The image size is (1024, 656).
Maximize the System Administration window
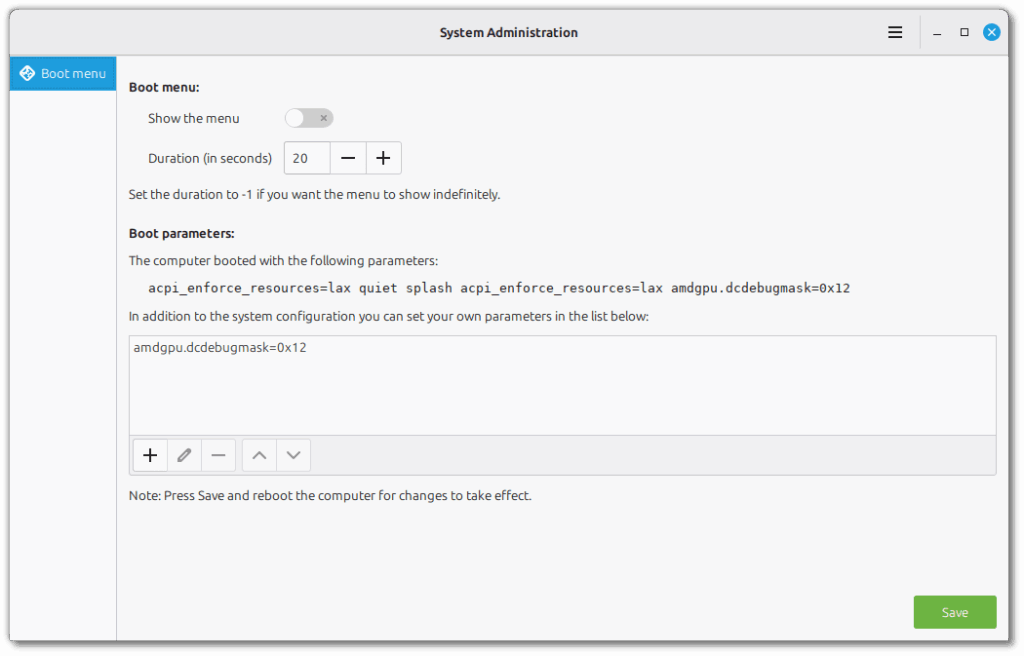[x=964, y=31]
